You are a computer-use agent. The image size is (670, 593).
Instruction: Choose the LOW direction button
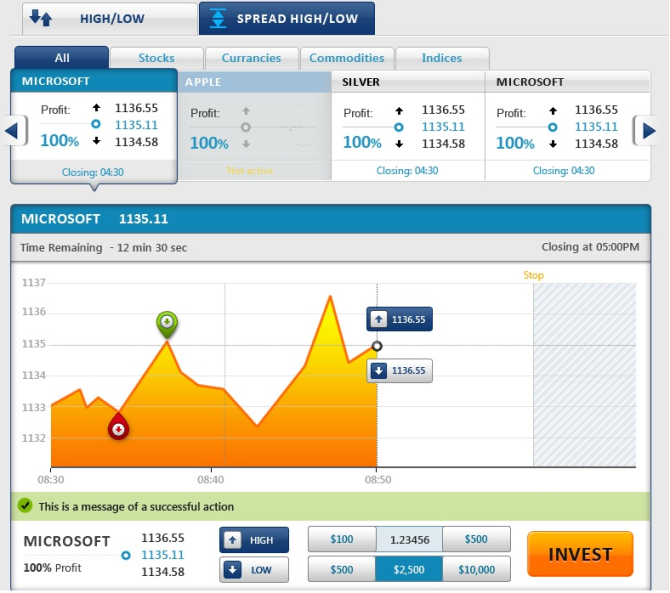click(x=254, y=570)
